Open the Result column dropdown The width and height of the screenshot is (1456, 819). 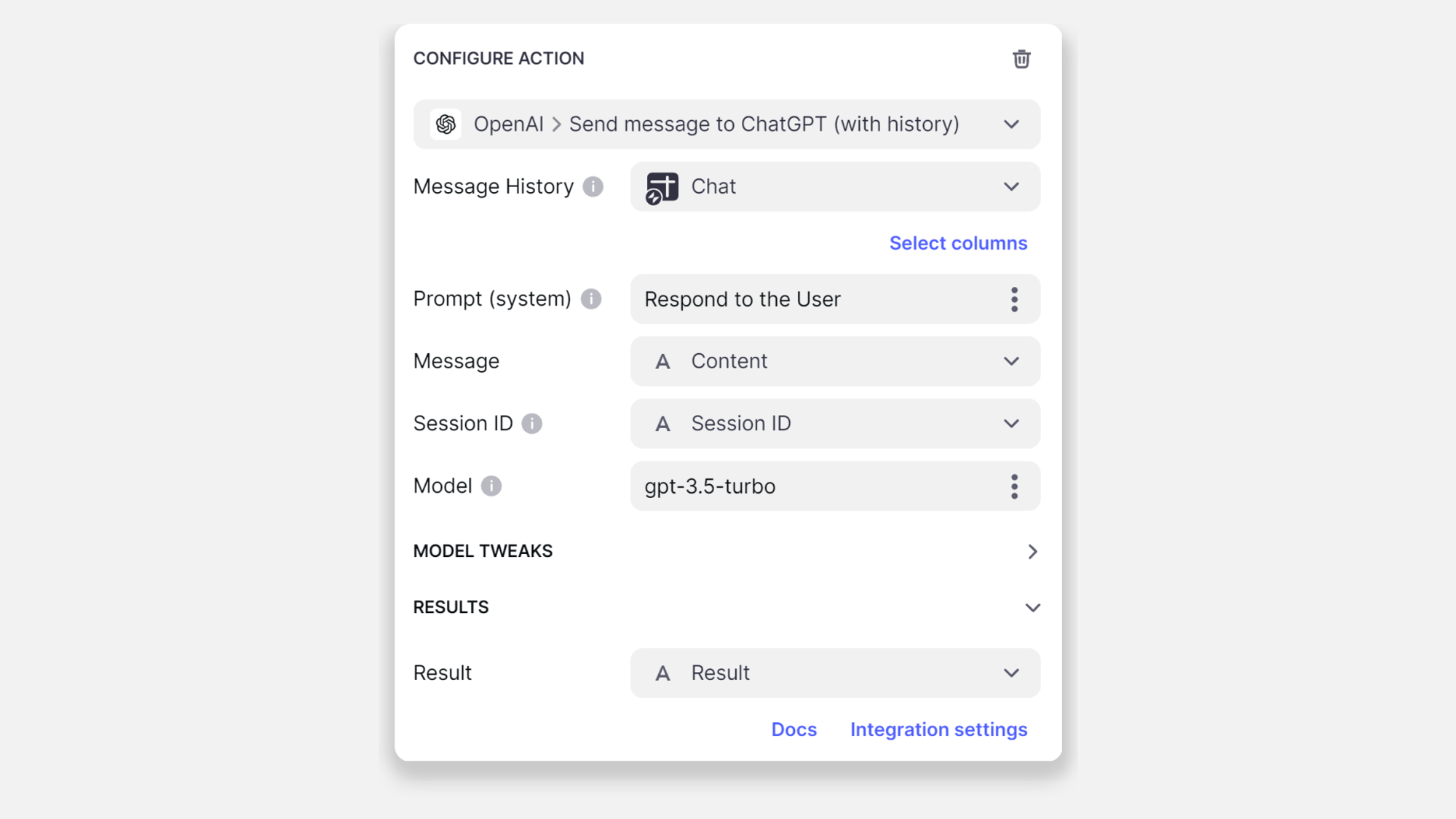tap(1011, 673)
